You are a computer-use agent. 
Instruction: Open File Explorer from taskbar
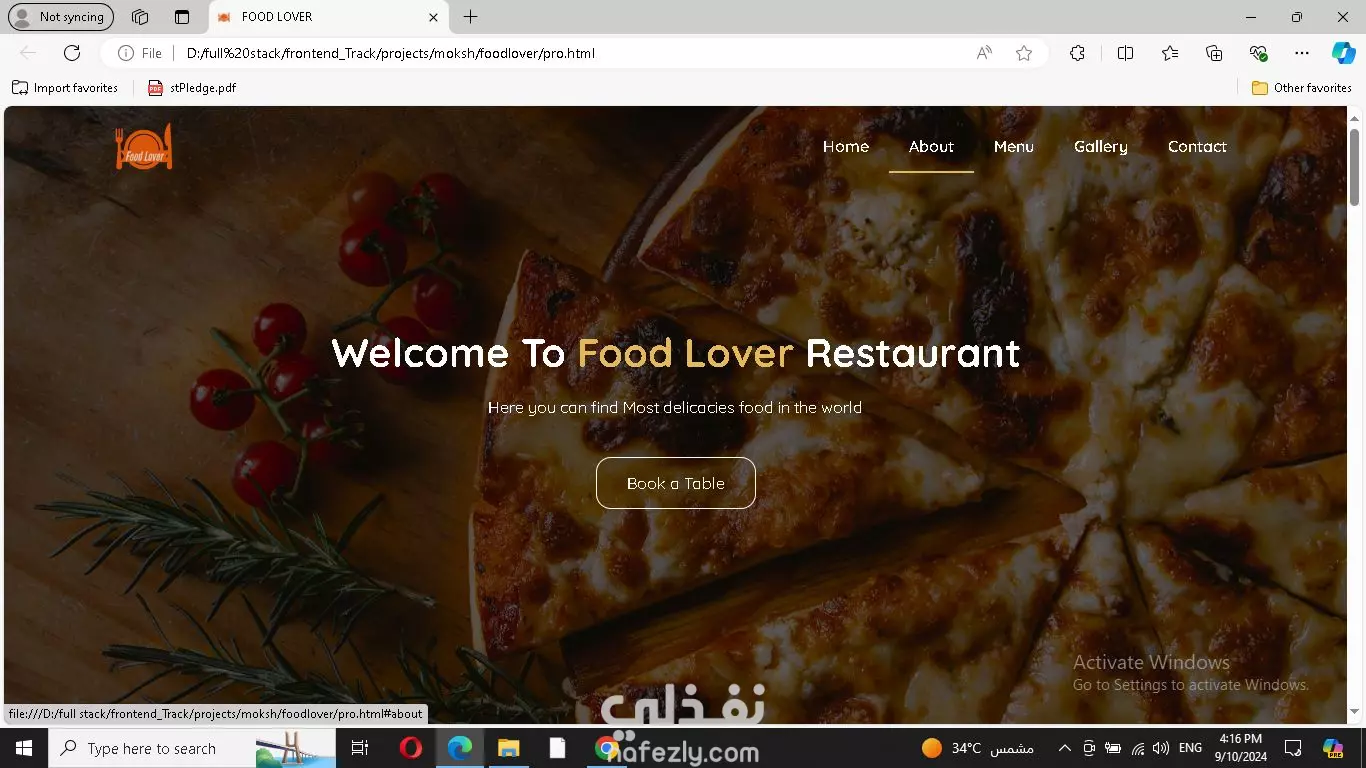tap(509, 748)
